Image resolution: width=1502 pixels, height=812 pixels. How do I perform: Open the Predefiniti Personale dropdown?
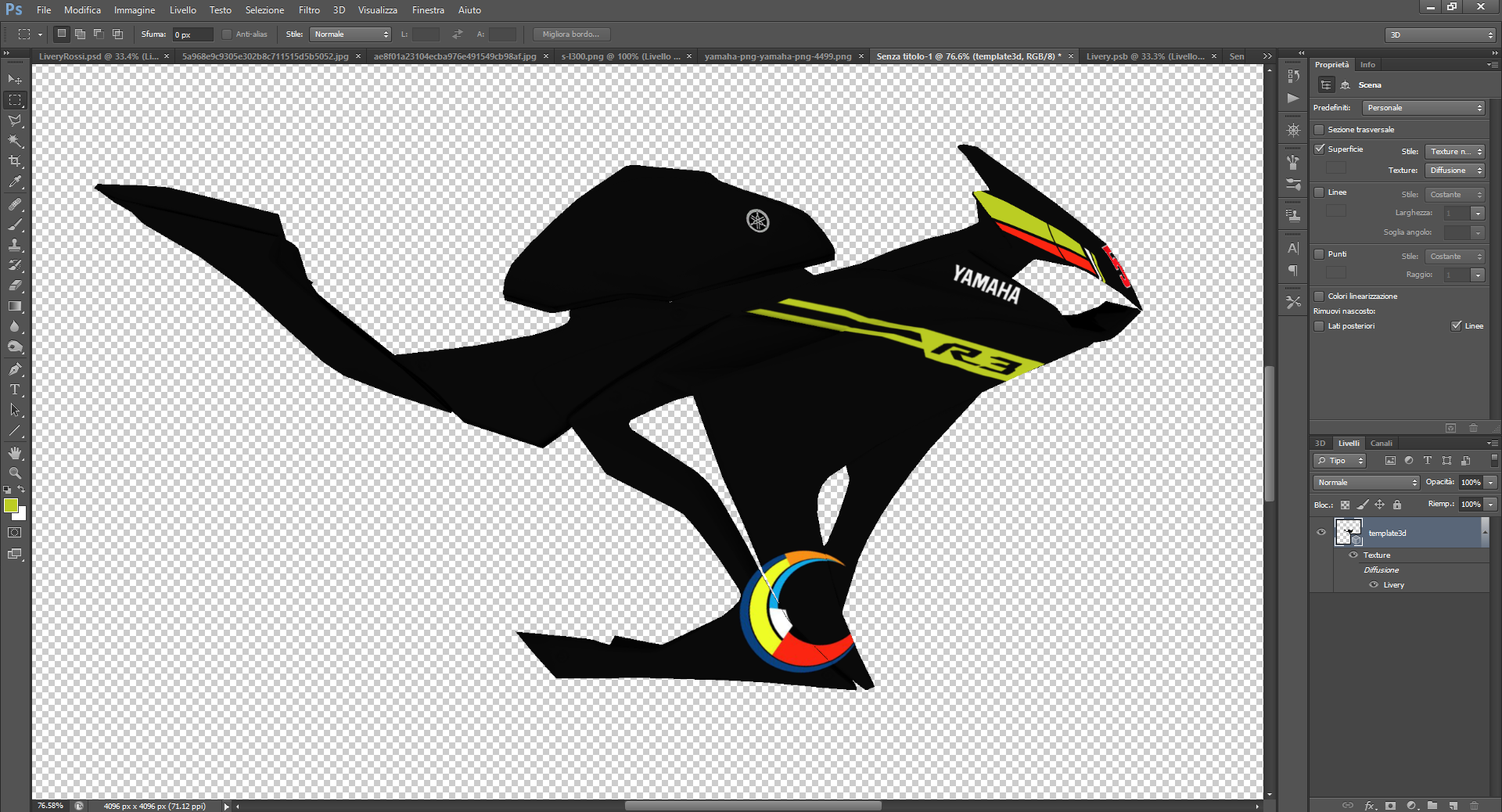tap(1423, 108)
